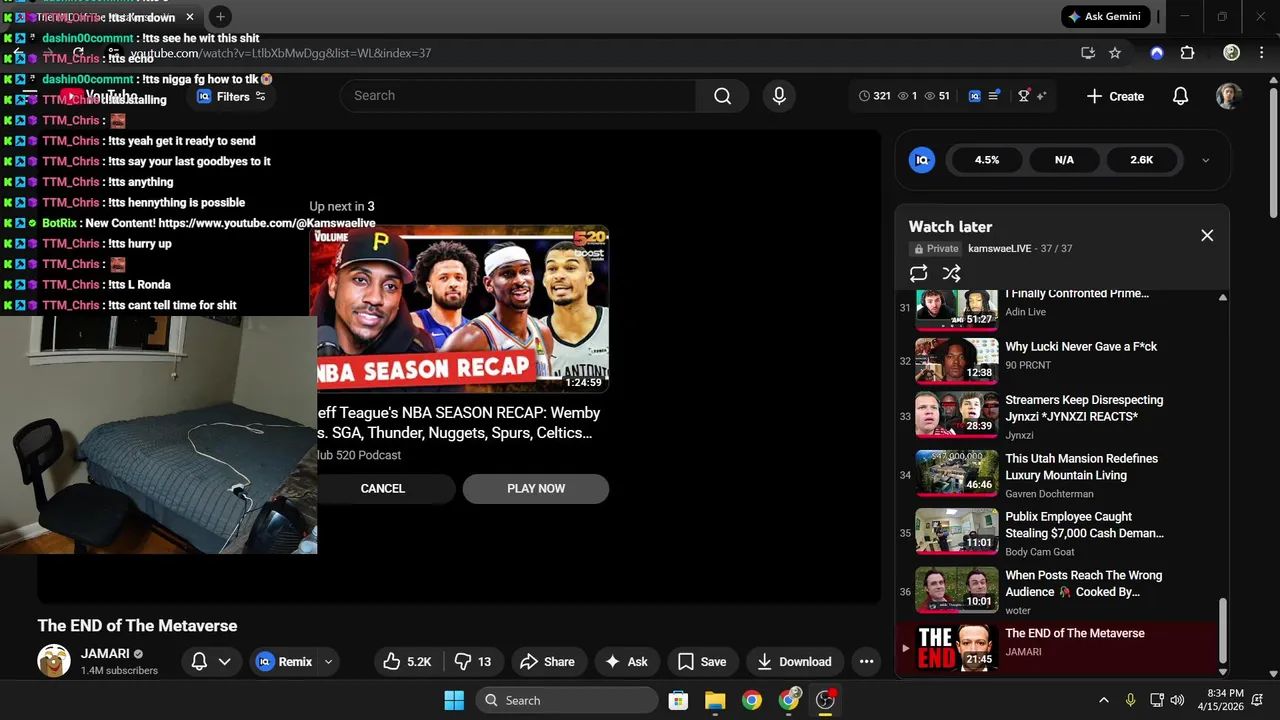Bookmark this page with the star icon
Viewport: 1280px width, 720px height.
click(1115, 53)
